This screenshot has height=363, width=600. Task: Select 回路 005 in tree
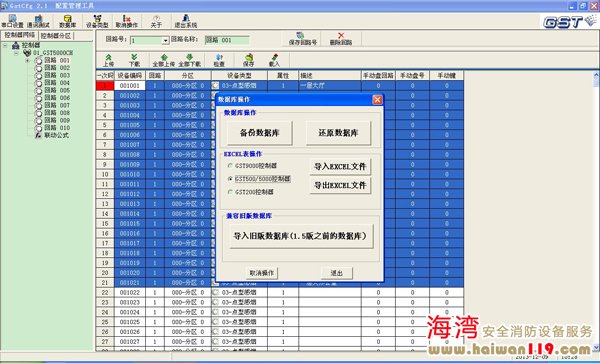click(x=57, y=90)
